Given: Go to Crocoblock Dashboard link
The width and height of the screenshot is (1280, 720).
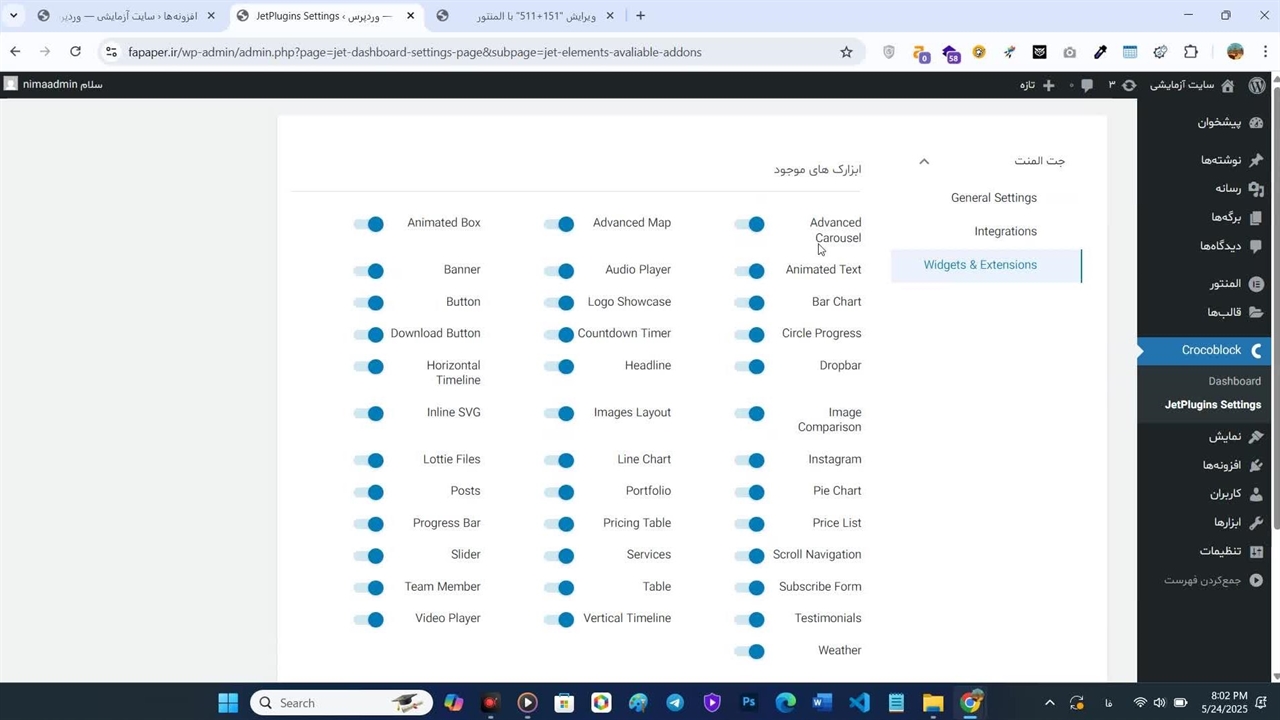Looking at the screenshot, I should point(1234,381).
